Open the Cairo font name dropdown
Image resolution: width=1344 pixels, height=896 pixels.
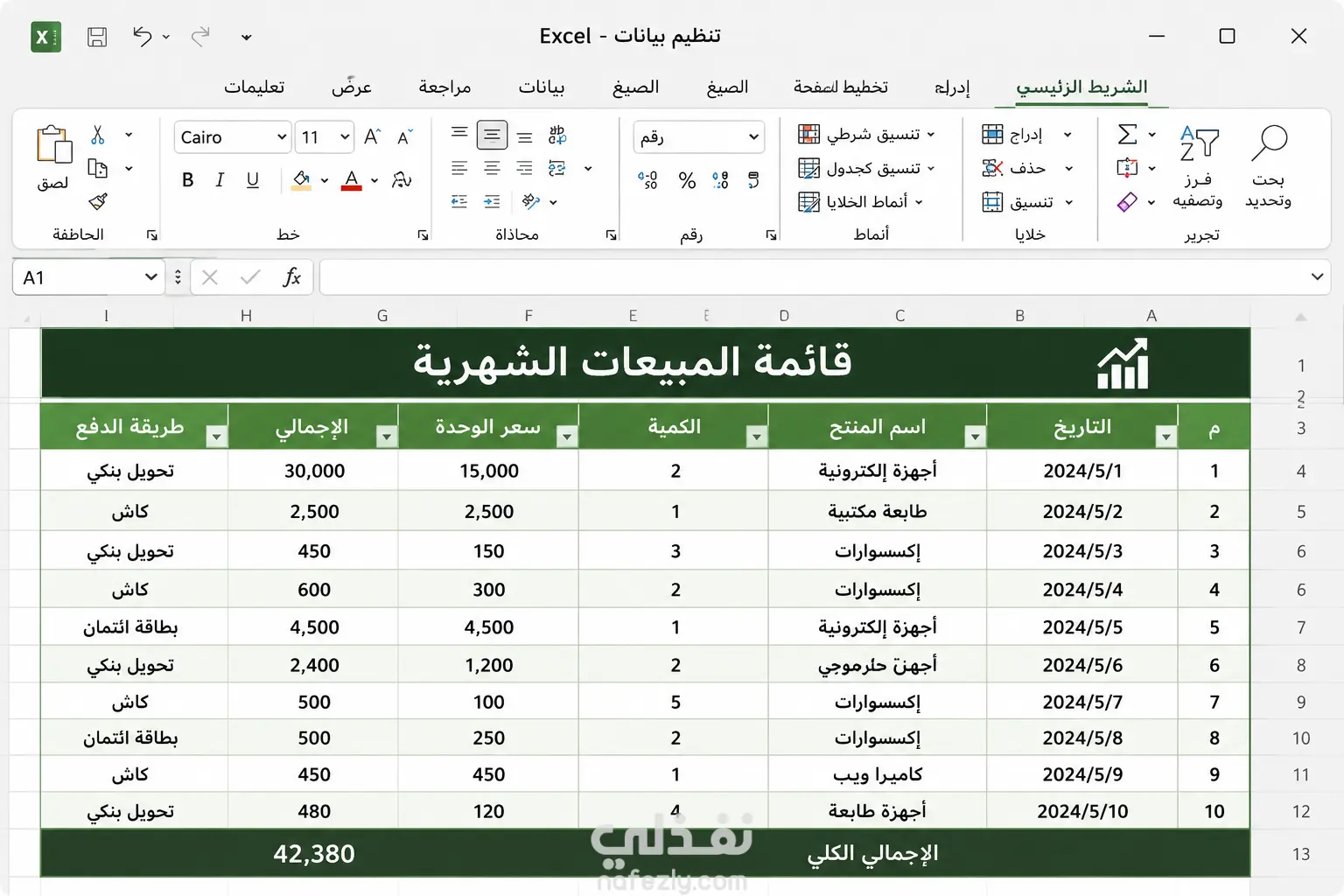click(232, 137)
